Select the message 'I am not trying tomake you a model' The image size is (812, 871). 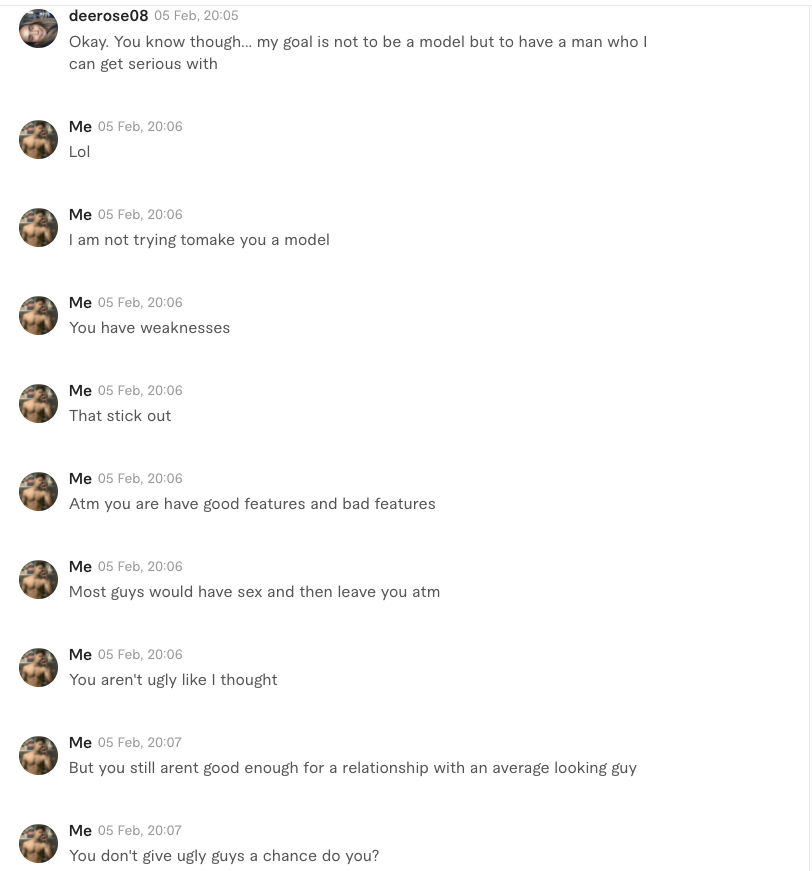pyautogui.click(x=199, y=240)
